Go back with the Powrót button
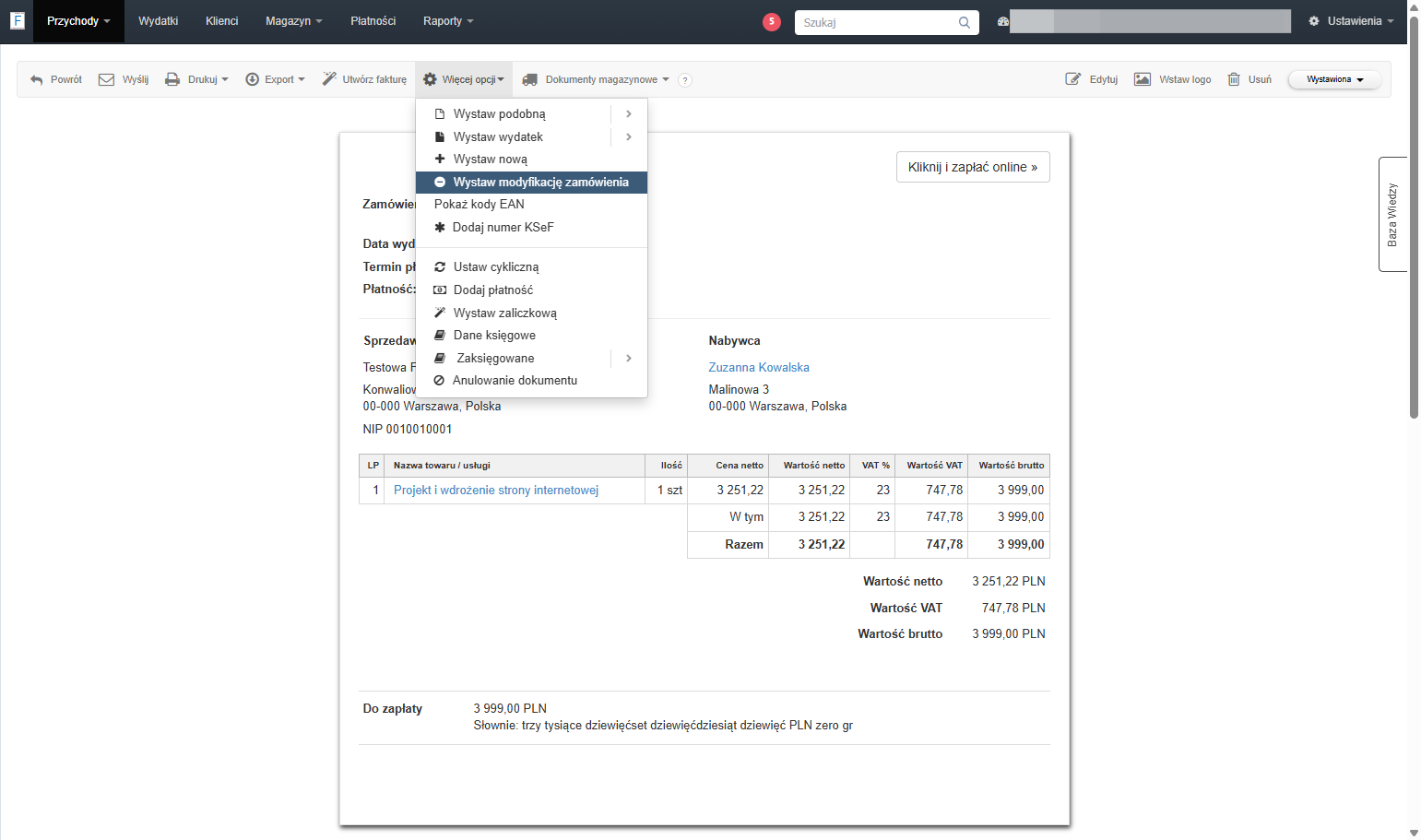 (x=56, y=79)
